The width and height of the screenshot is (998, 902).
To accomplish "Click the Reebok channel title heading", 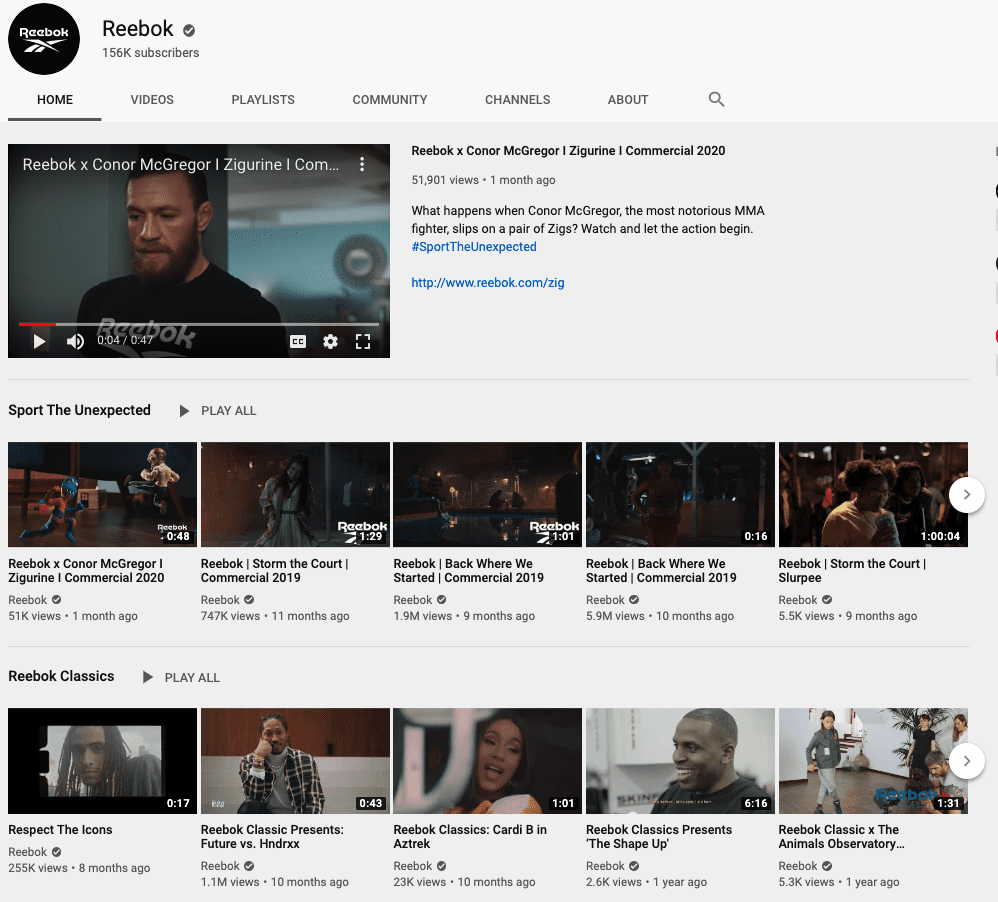I will (x=137, y=29).
